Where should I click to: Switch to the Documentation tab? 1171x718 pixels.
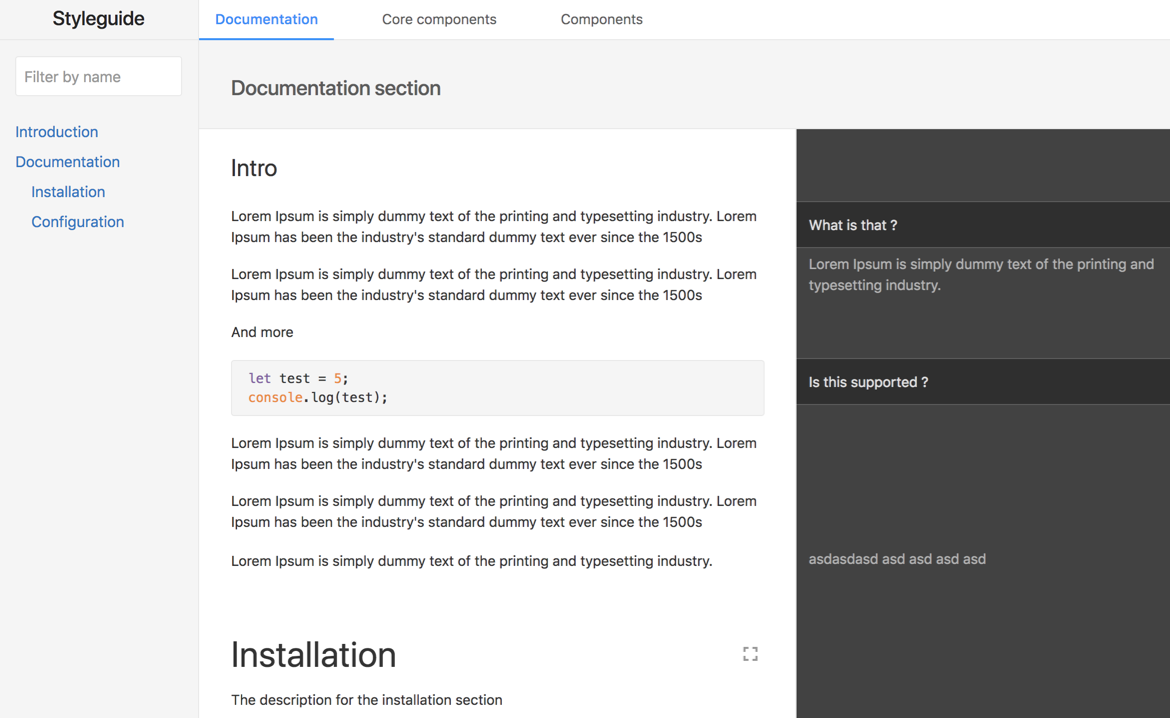266,19
